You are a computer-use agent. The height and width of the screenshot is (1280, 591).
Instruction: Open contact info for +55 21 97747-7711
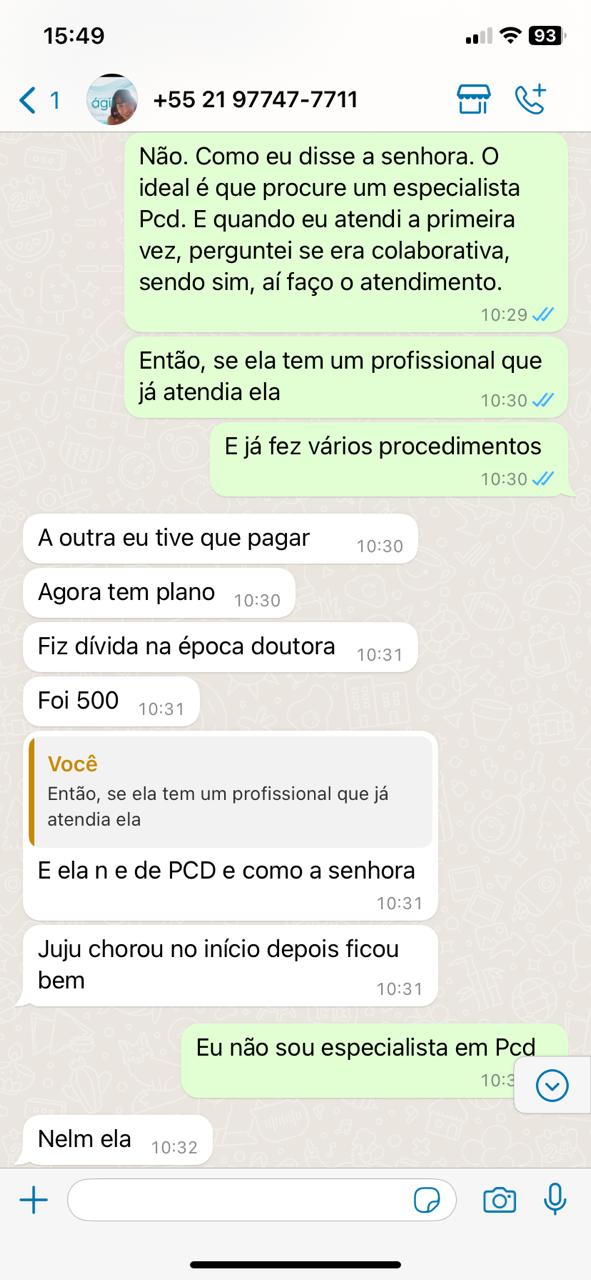[255, 100]
